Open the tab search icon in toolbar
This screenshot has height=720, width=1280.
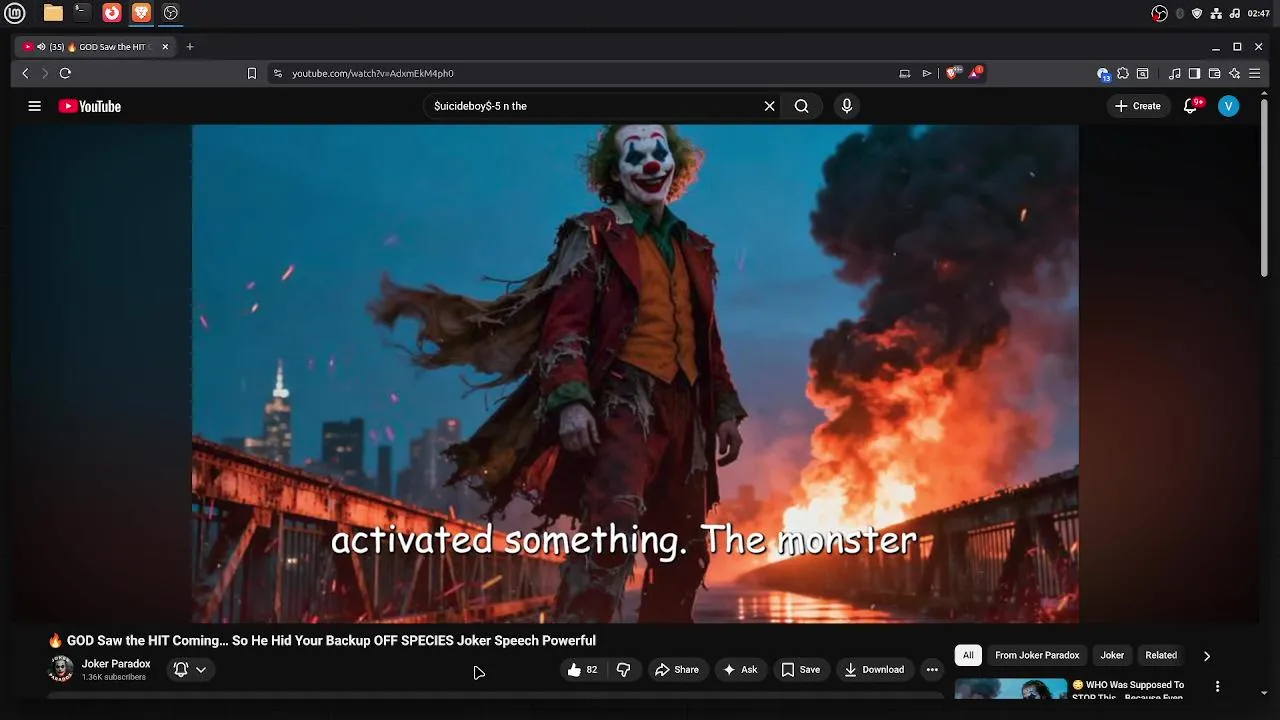[x=1143, y=73]
